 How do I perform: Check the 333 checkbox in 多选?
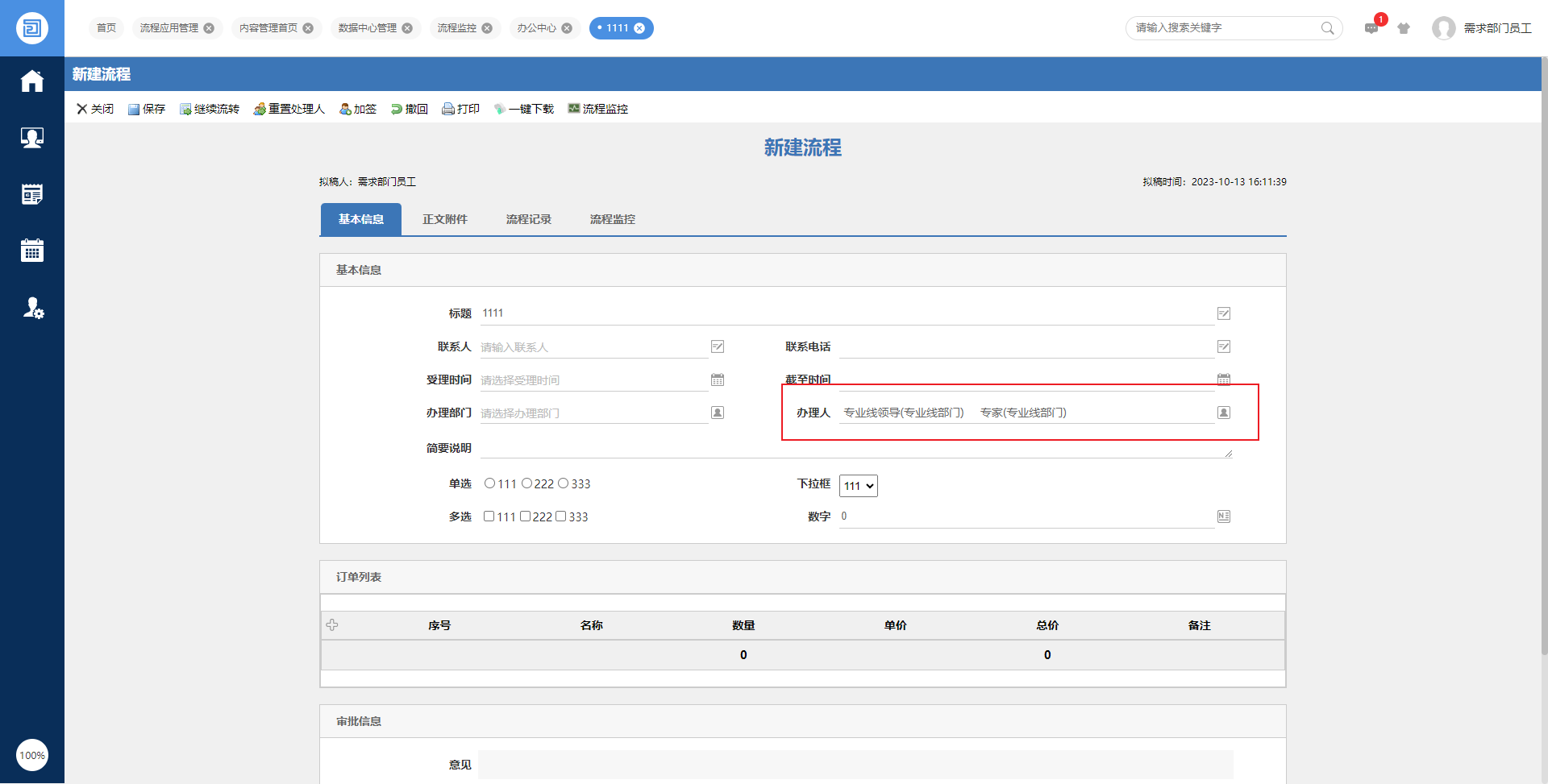click(560, 516)
